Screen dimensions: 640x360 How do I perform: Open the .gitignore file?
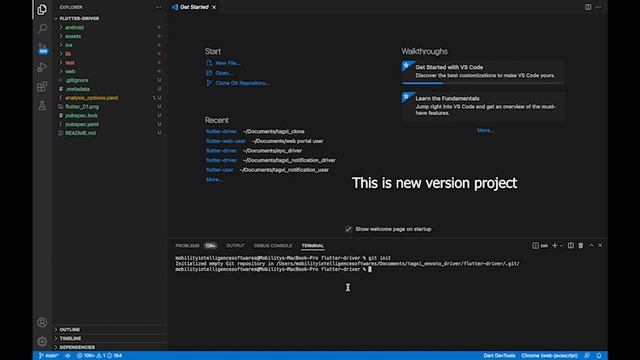[x=76, y=80]
